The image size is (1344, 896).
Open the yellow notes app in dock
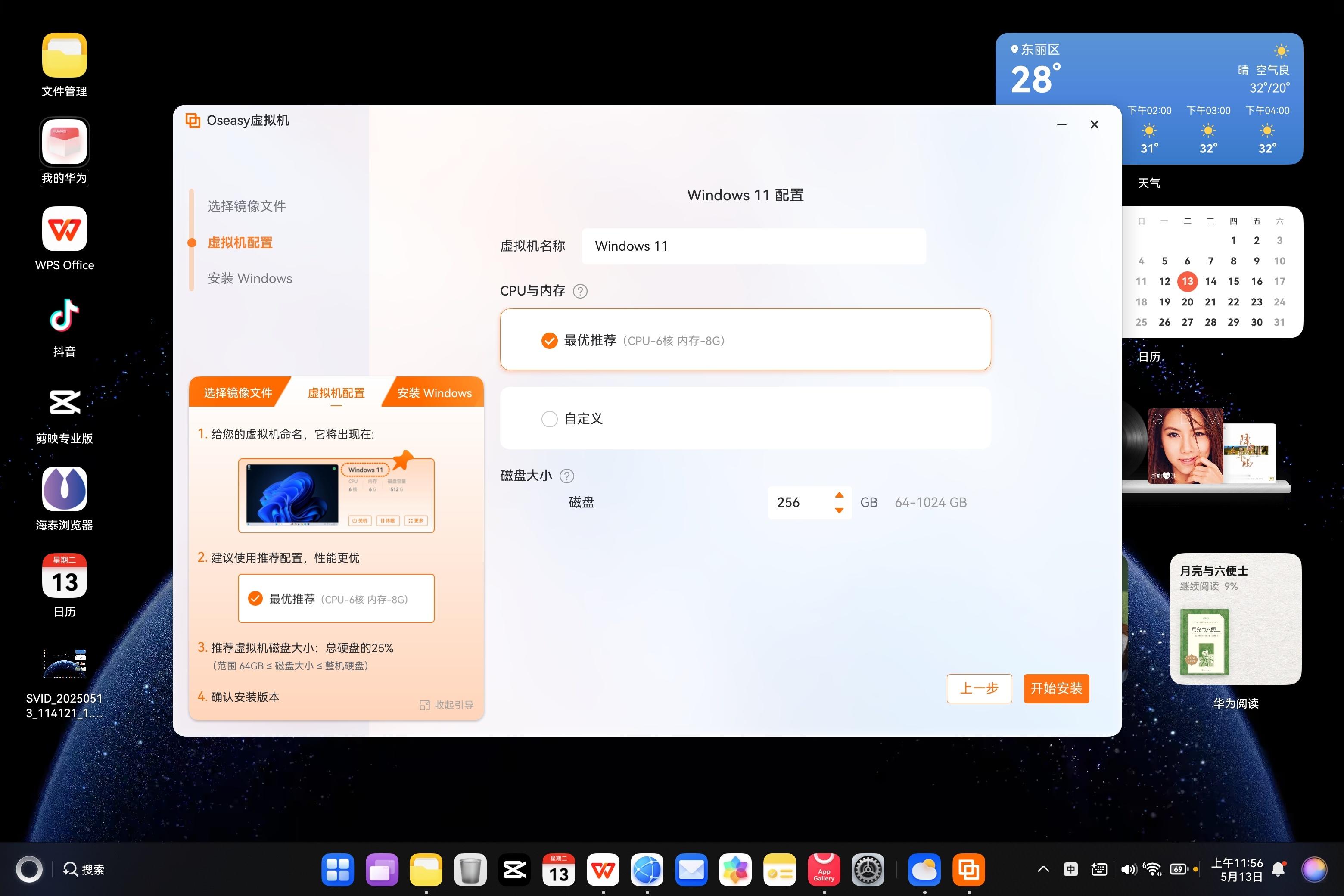click(779, 870)
